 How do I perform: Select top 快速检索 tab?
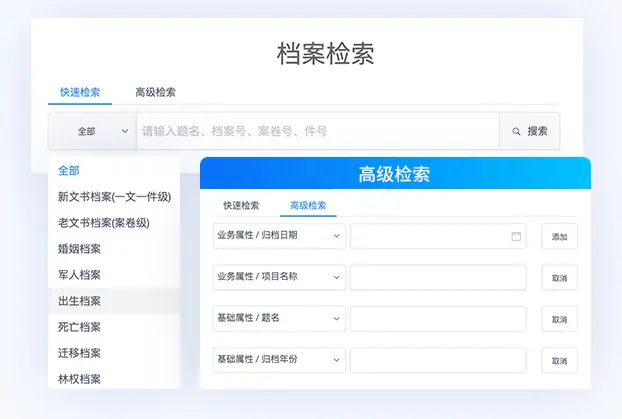click(80, 92)
